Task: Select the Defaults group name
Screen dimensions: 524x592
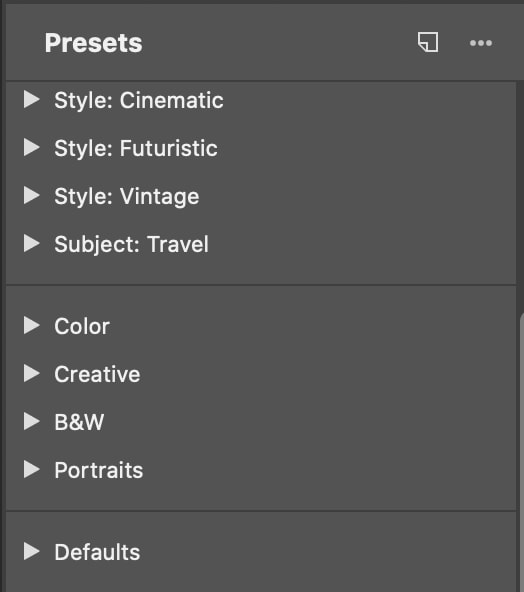Action: click(x=97, y=552)
